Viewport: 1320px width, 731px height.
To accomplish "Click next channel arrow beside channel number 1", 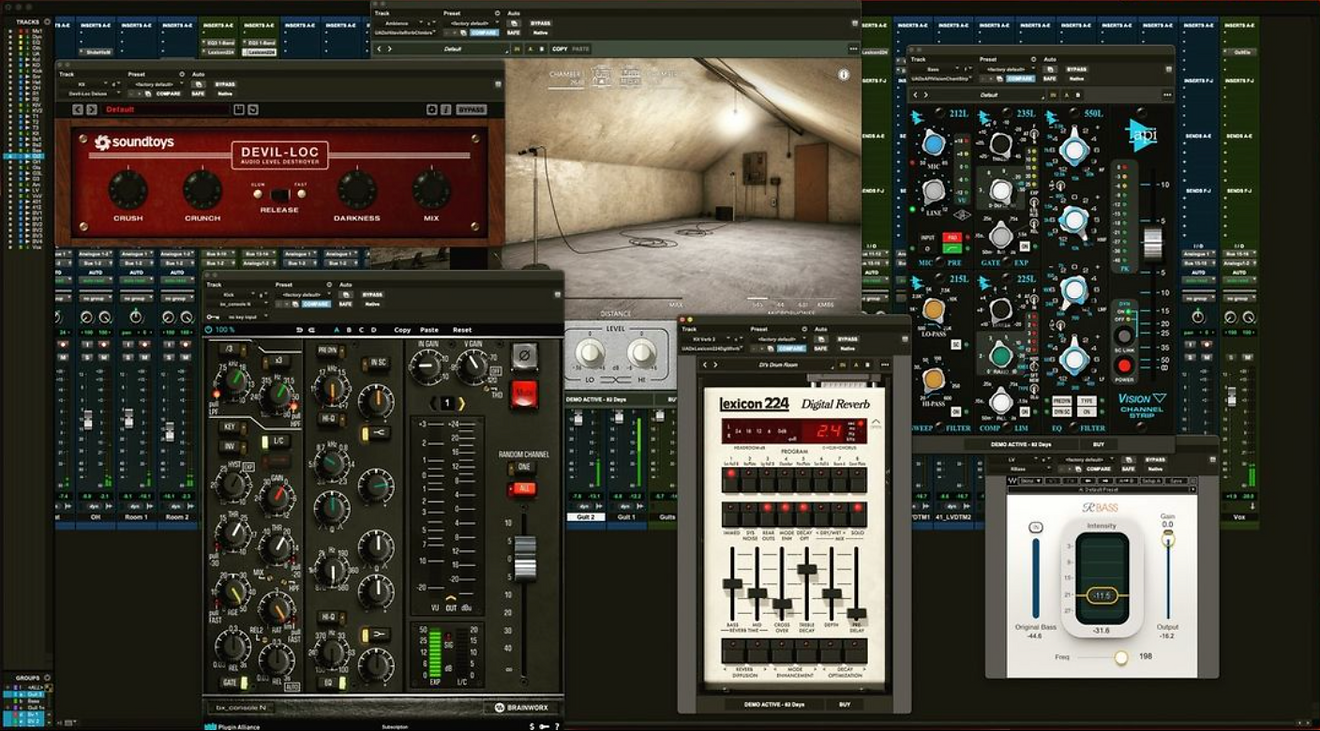I will coord(461,402).
